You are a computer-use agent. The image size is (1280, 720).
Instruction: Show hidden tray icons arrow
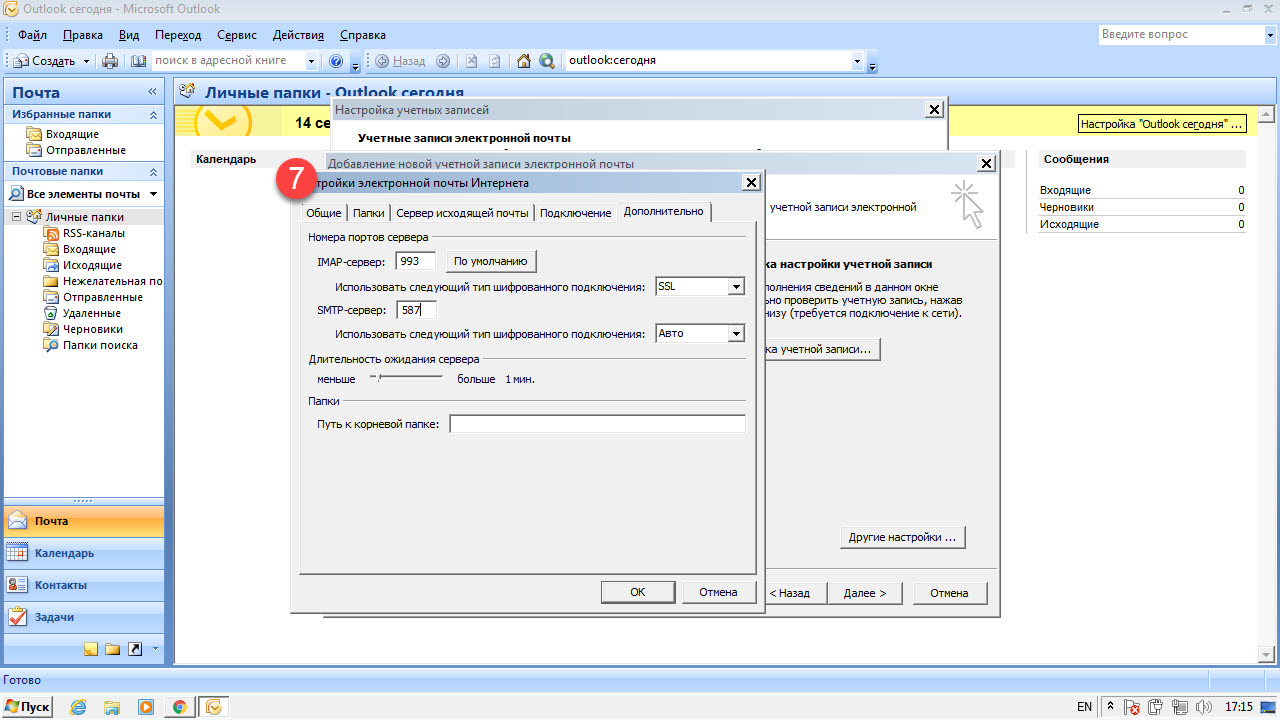point(1110,706)
